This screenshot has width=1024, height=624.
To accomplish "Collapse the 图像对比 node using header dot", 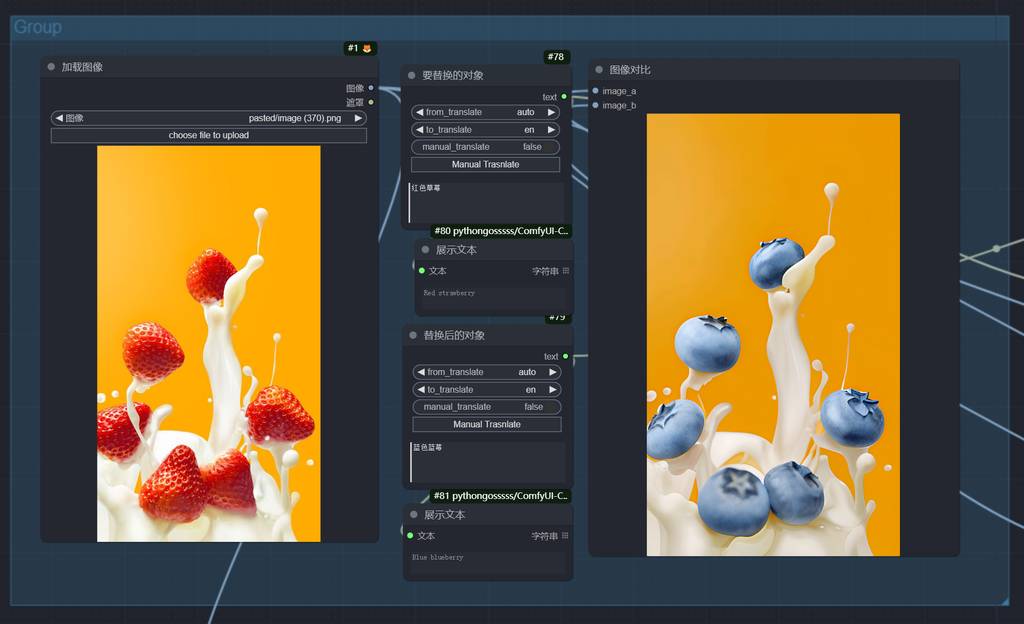I will pos(599,70).
